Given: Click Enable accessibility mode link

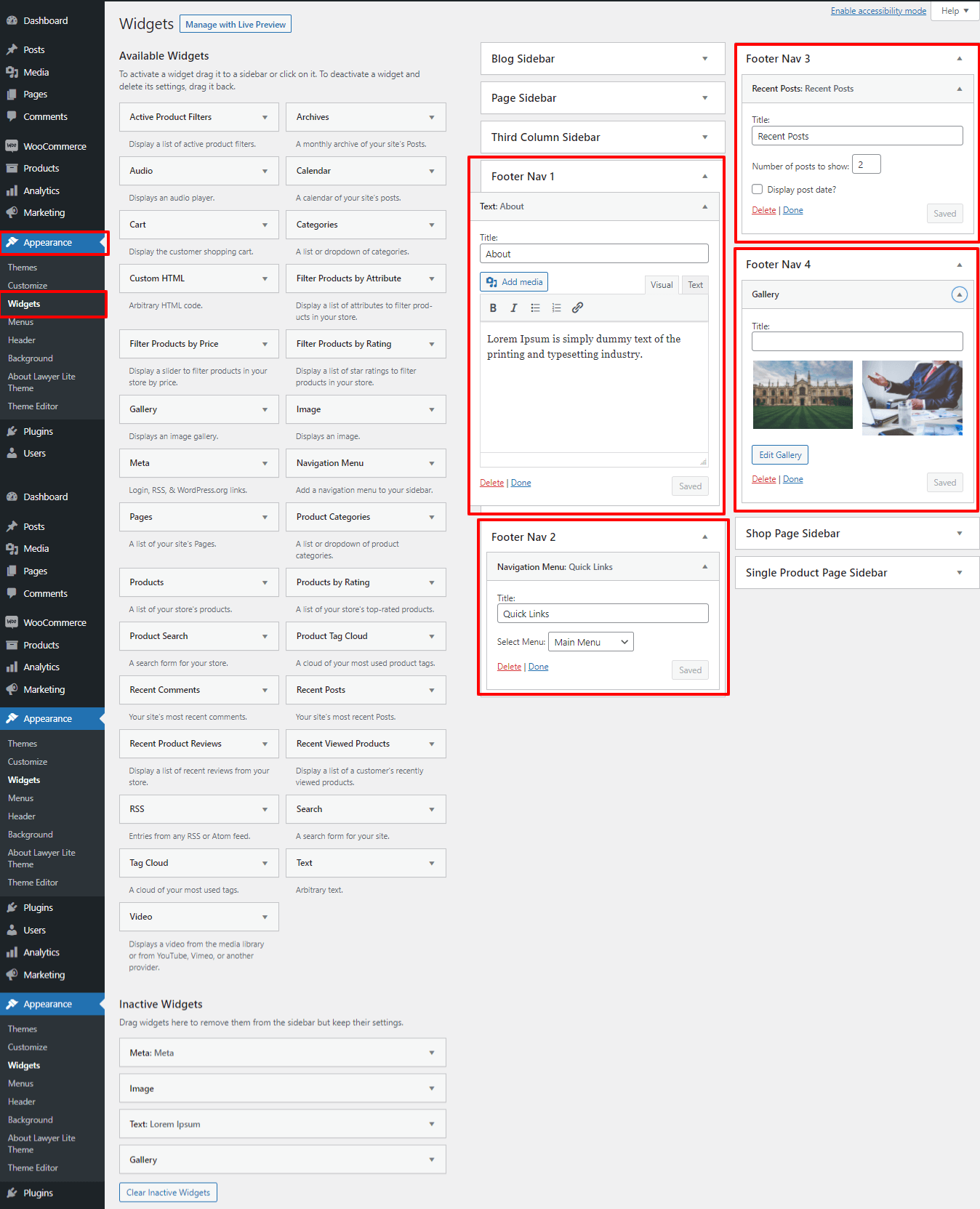Looking at the screenshot, I should 878,11.
